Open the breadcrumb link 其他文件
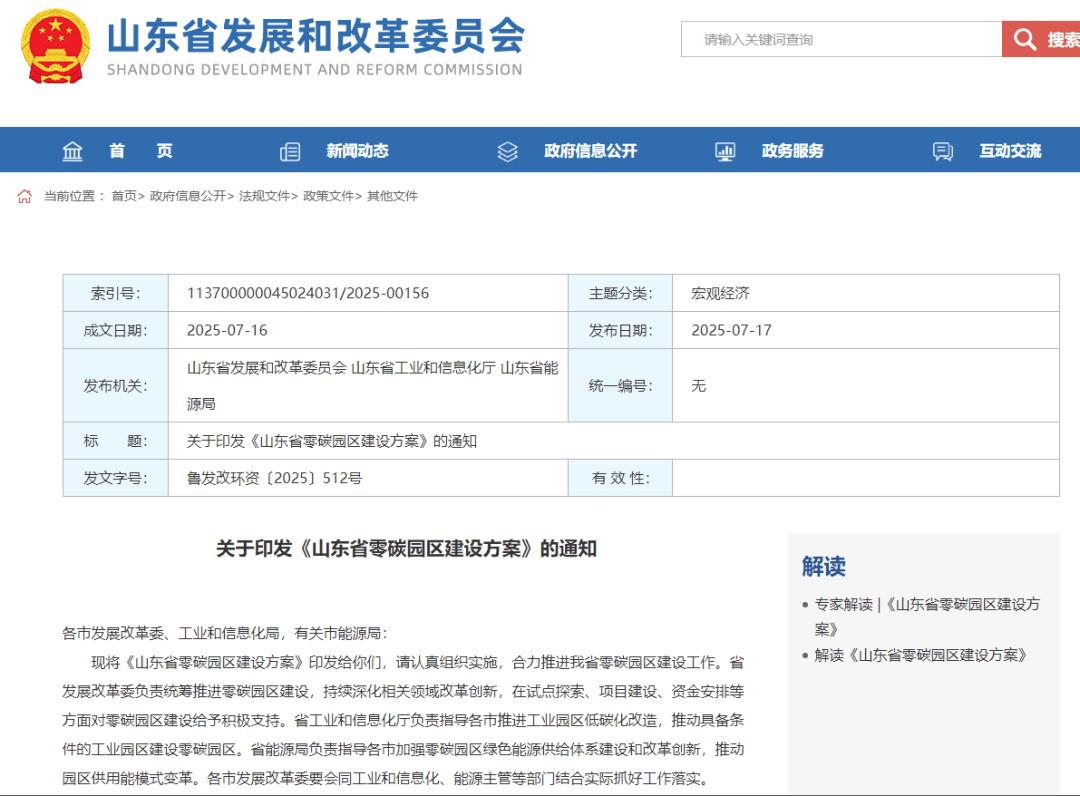This screenshot has height=796, width=1080. pyautogui.click(x=392, y=196)
